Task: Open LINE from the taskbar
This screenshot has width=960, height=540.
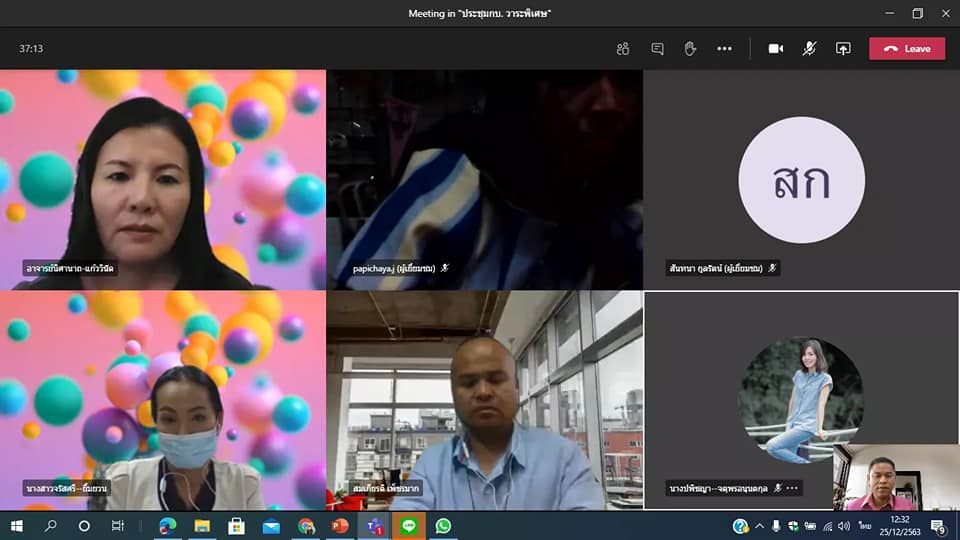Action: pos(409,525)
